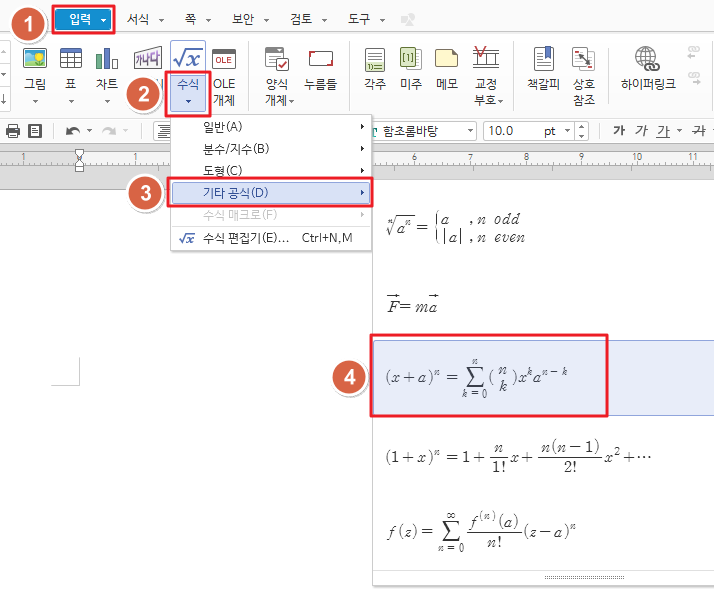The height and width of the screenshot is (596, 714).
Task: Apply italic with the slanted 가 button
Action: coord(641,131)
